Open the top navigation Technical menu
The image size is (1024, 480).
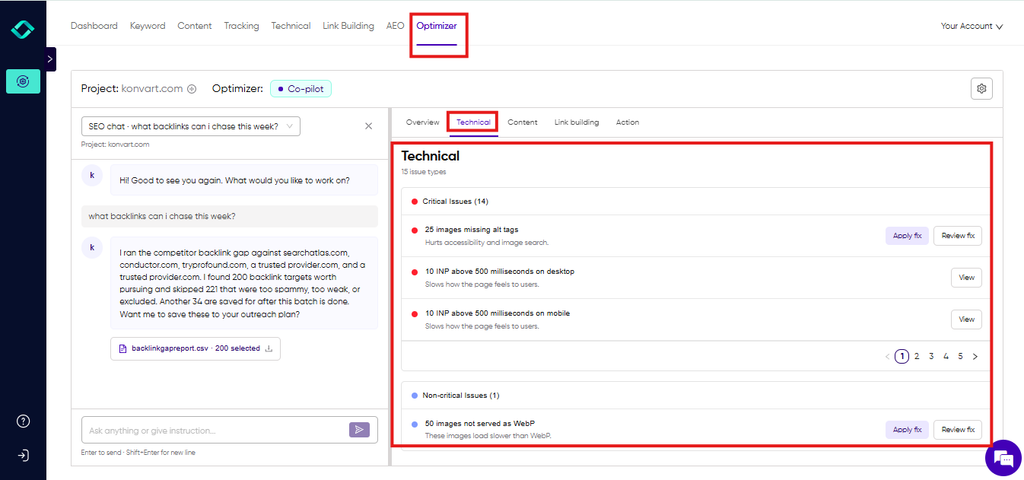[291, 26]
